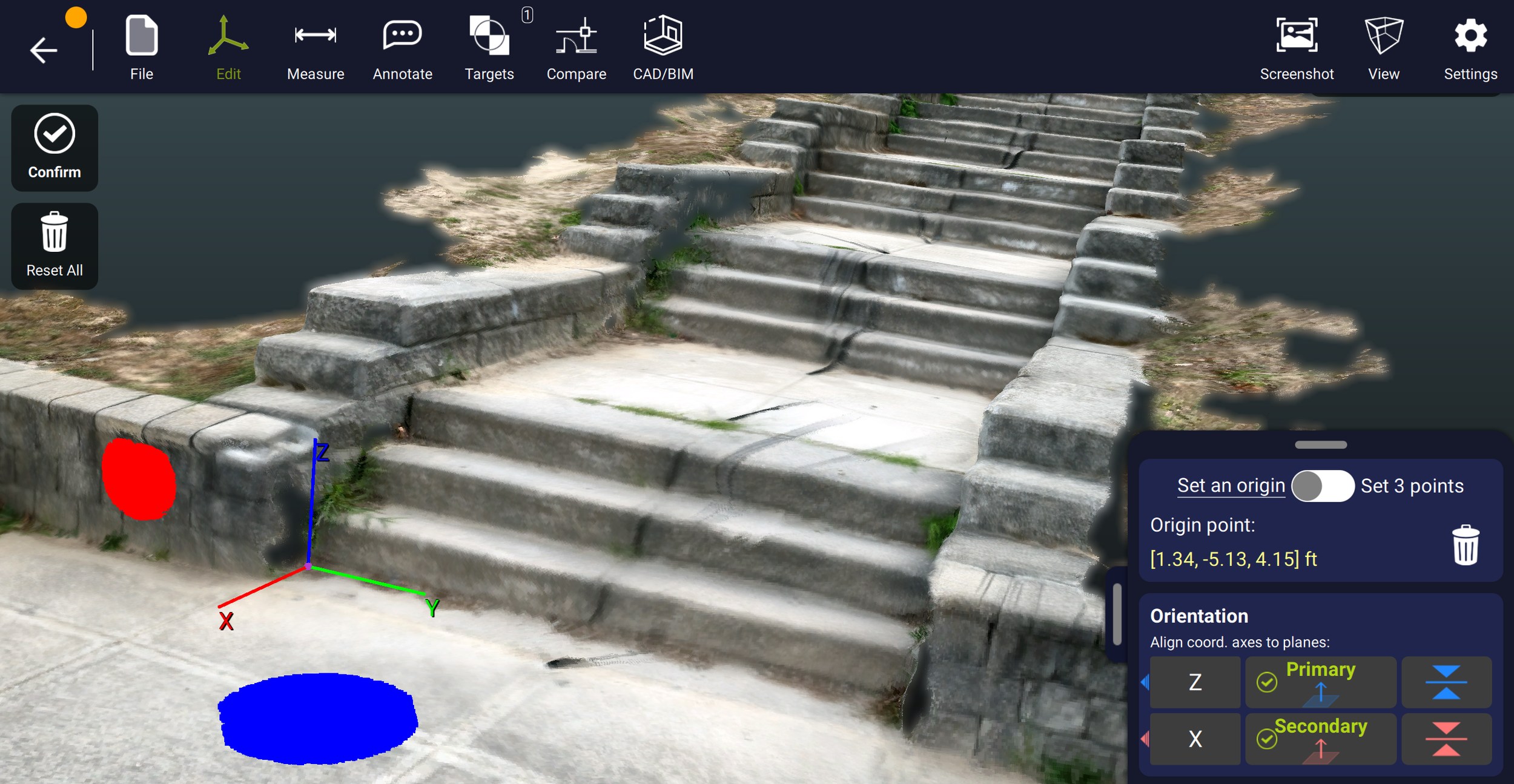Click the Compare tool icon

[576, 47]
